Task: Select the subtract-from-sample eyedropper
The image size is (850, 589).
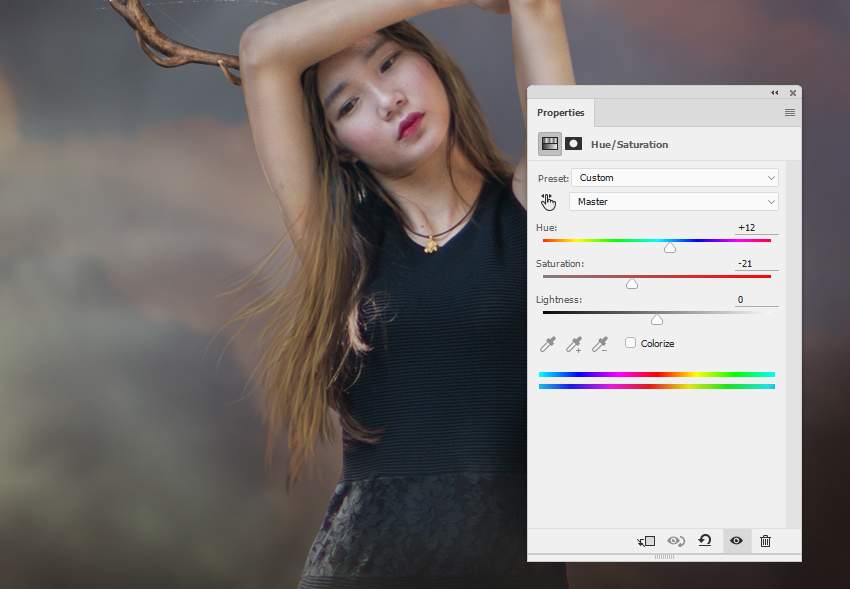Action: 600,344
